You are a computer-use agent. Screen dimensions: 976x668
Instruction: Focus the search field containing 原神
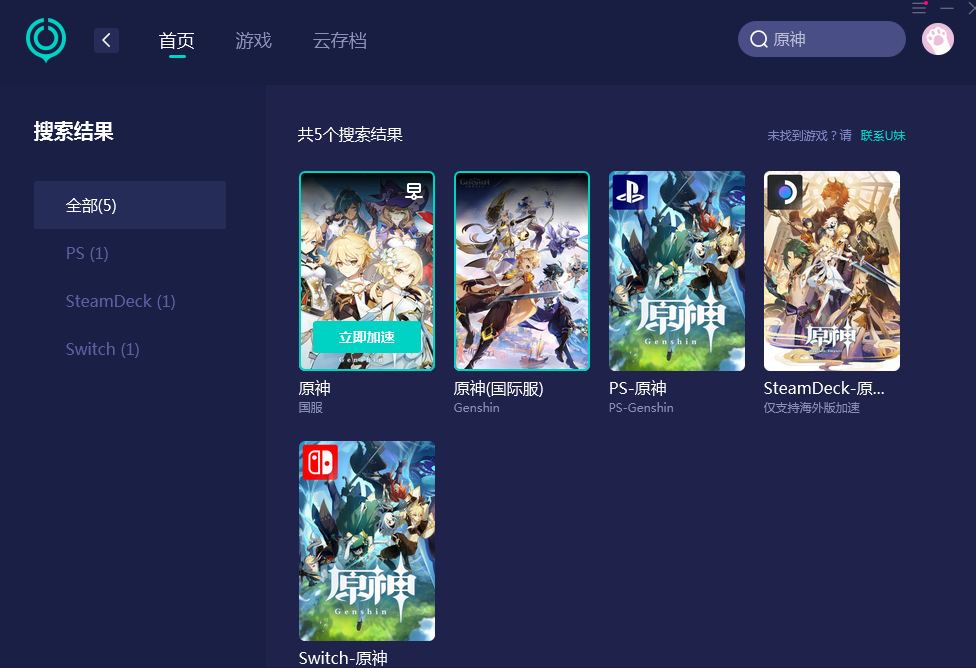[822, 39]
